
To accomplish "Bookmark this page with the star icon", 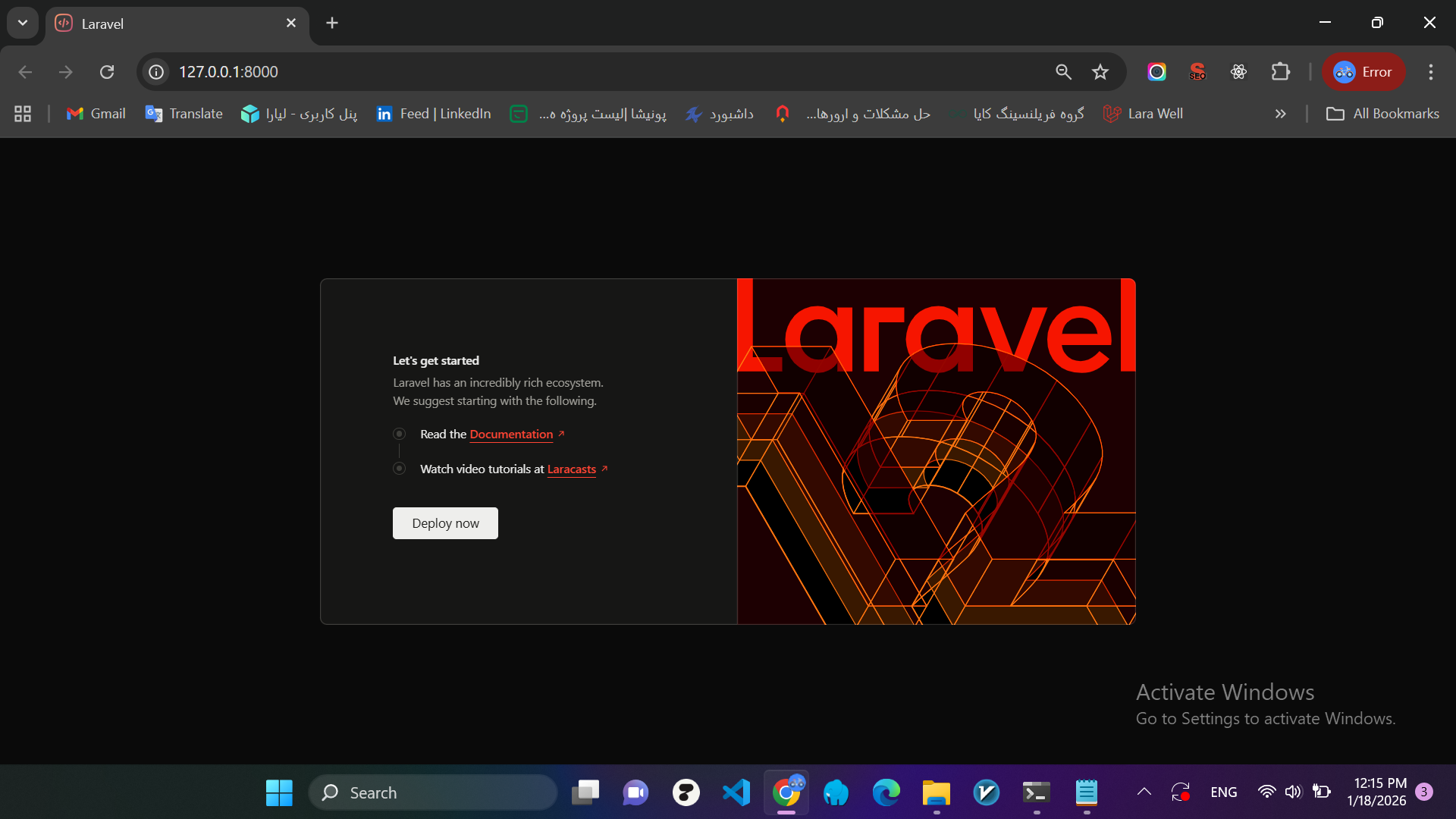I will [1100, 72].
